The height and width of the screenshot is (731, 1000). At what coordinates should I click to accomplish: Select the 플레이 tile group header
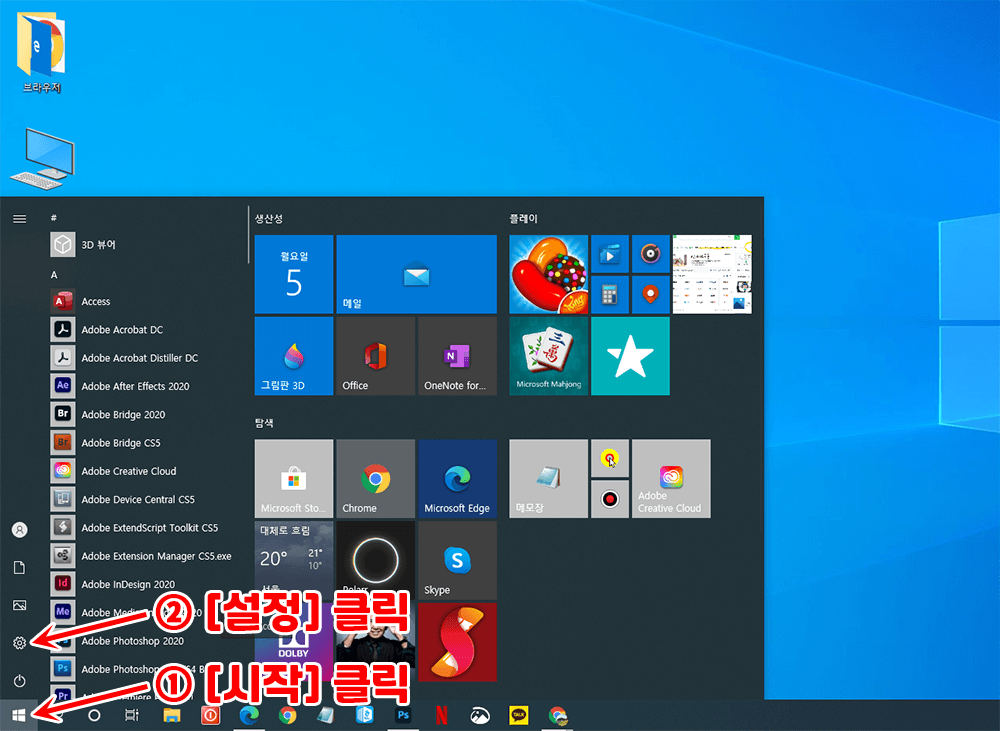coord(523,218)
